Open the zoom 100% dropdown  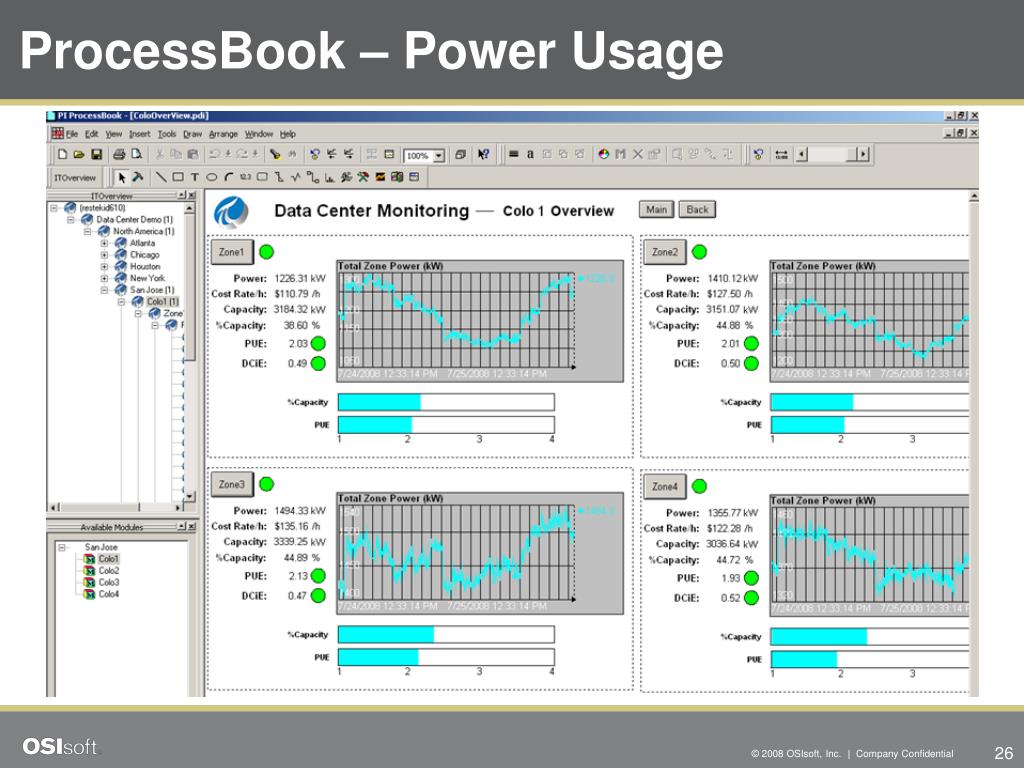coord(439,155)
